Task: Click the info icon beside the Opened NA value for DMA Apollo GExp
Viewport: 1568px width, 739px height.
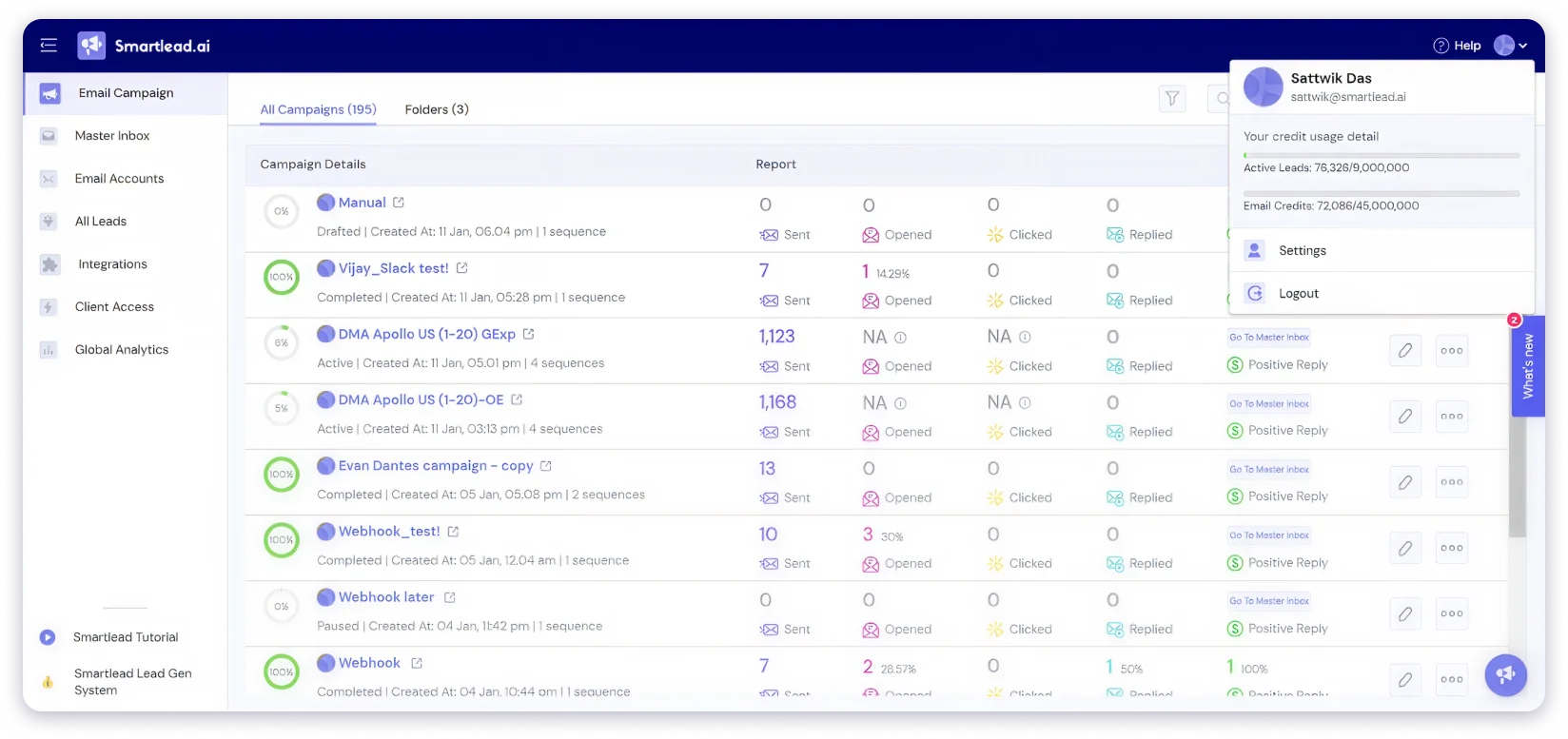Action: pyautogui.click(x=900, y=338)
